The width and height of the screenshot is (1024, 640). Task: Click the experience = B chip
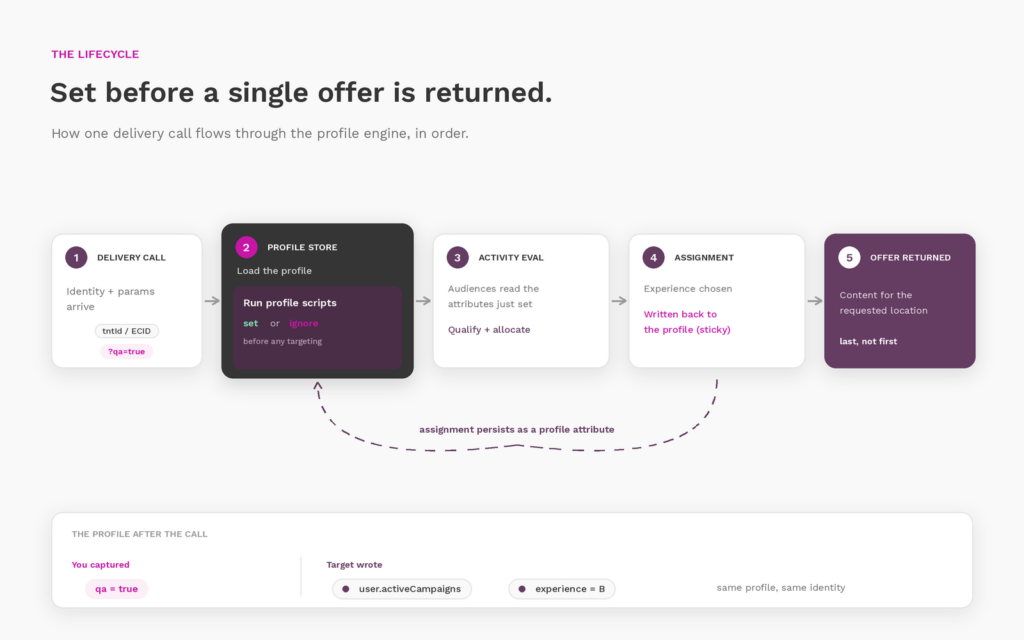click(x=562, y=589)
